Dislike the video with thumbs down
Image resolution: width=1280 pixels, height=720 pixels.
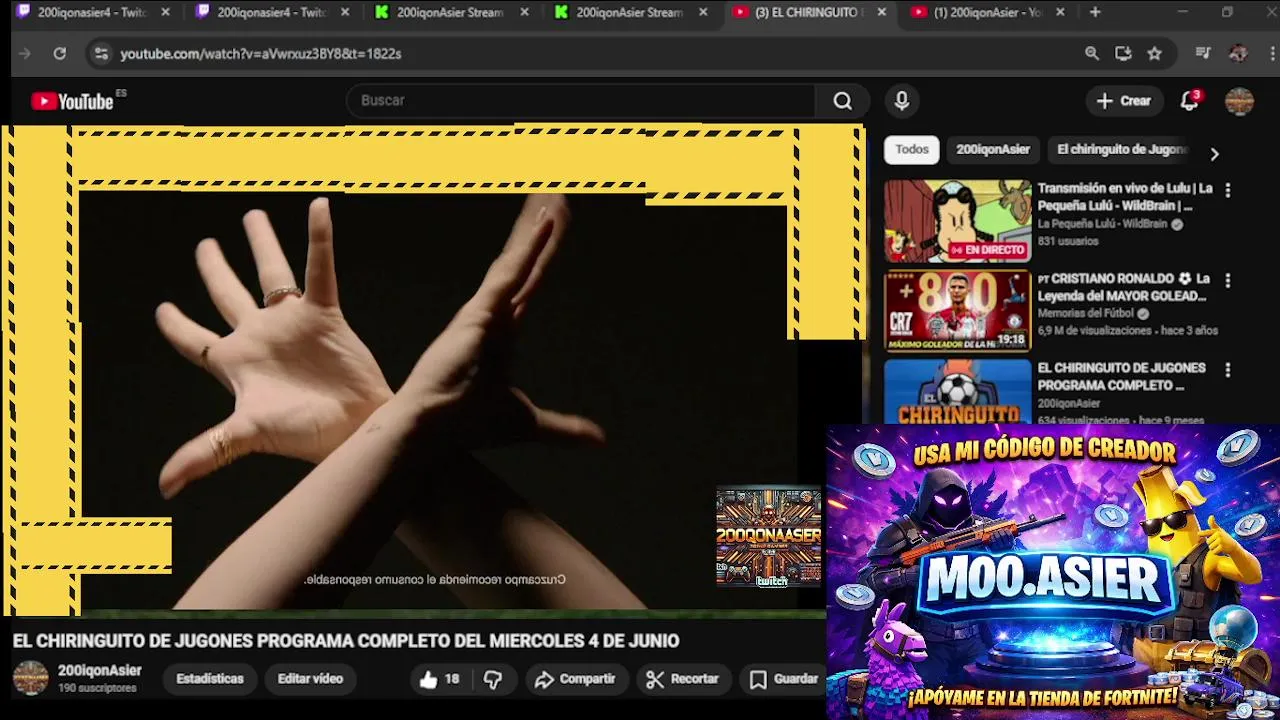[493, 679]
